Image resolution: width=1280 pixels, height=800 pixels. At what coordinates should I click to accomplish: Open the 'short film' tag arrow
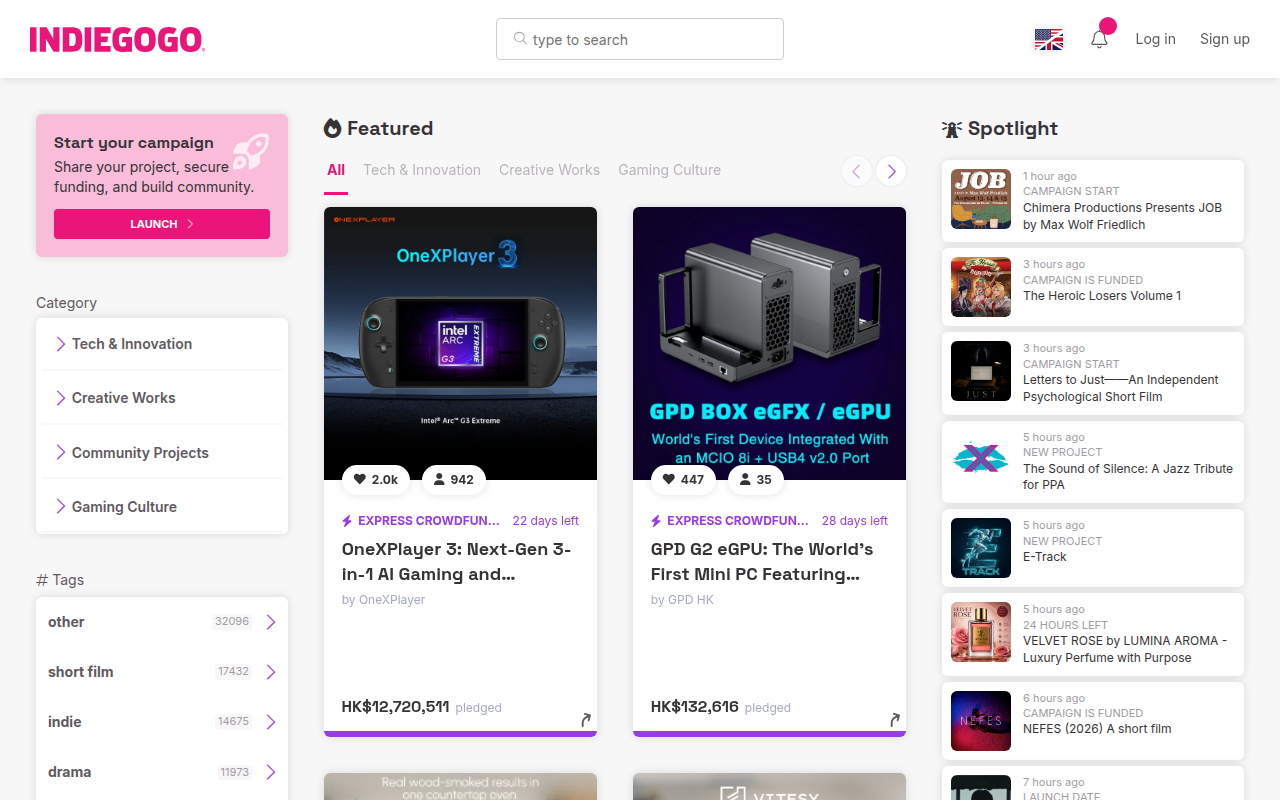pos(270,672)
